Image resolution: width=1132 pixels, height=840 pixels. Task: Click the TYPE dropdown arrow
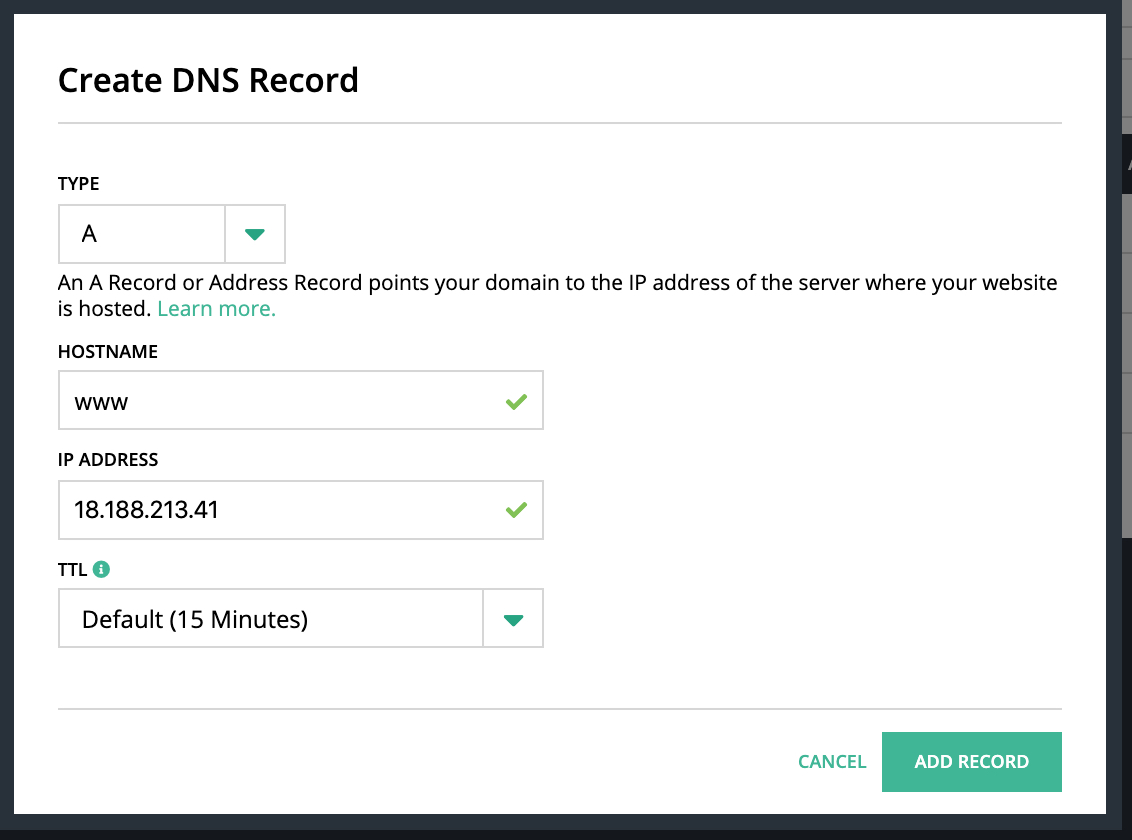(256, 233)
